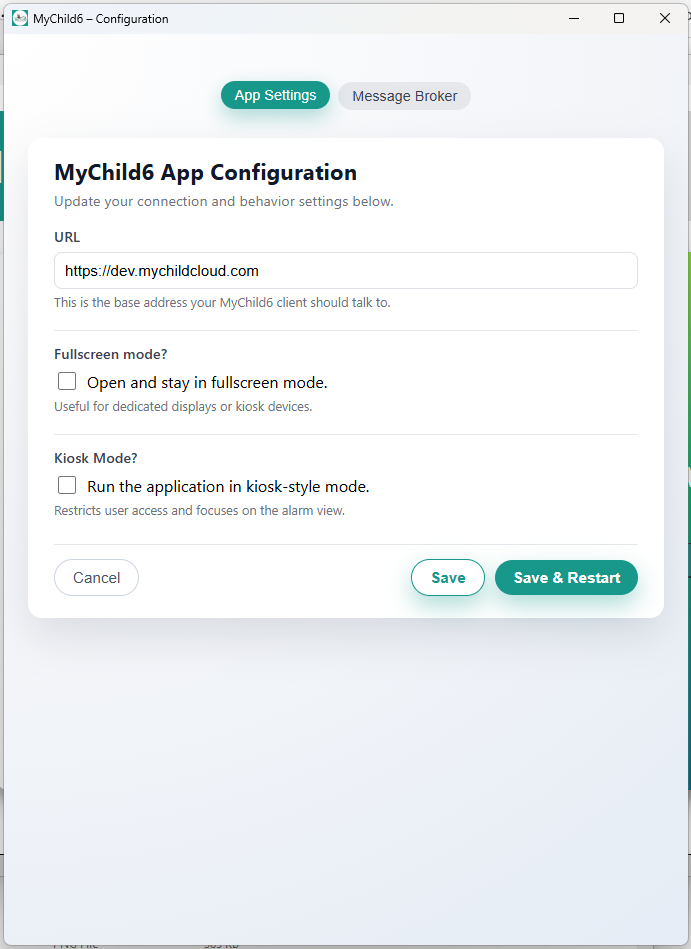Minimize the Configuration window

[573, 18]
